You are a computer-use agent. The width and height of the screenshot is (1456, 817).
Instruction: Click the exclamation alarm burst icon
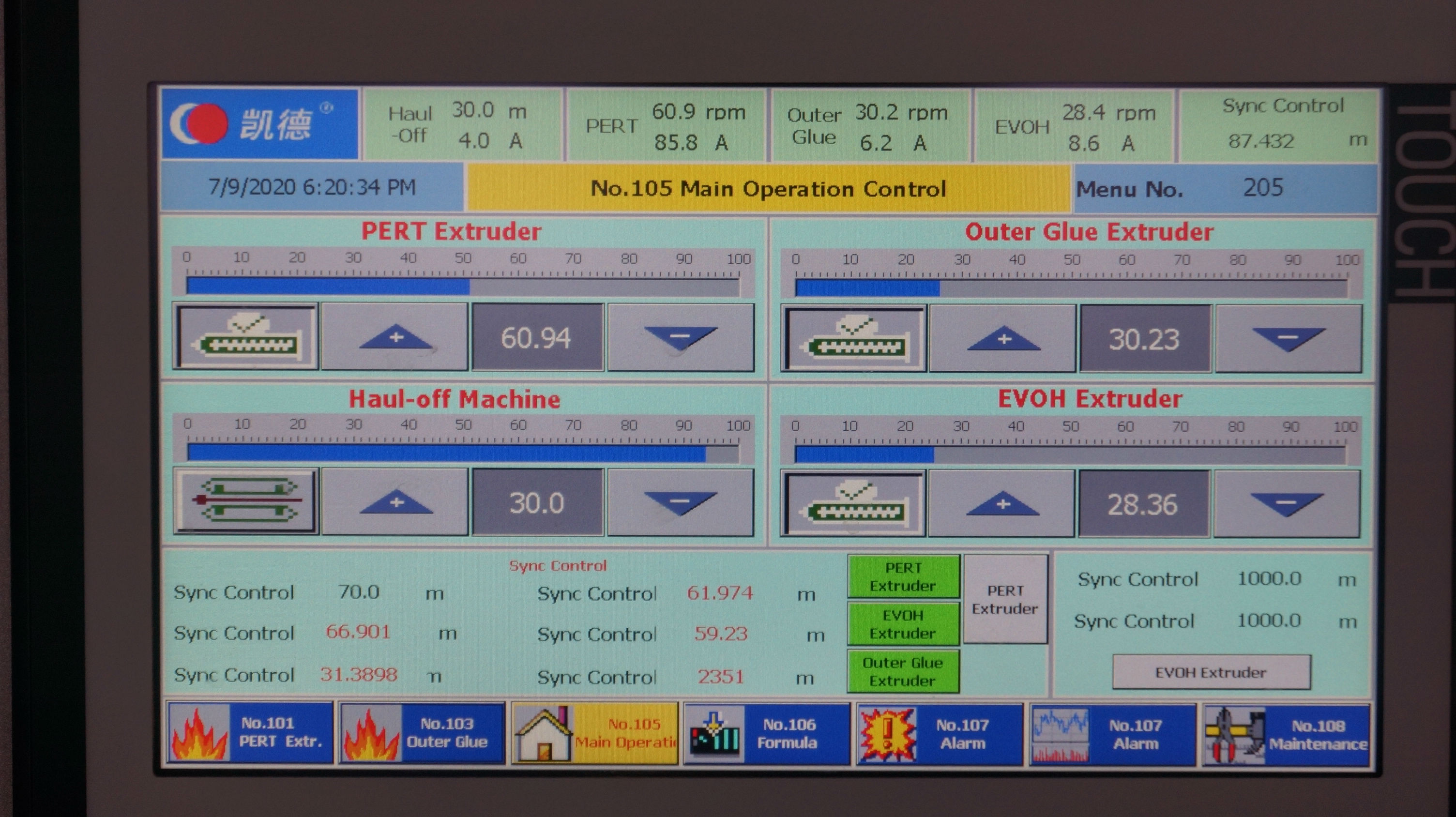coord(887,735)
